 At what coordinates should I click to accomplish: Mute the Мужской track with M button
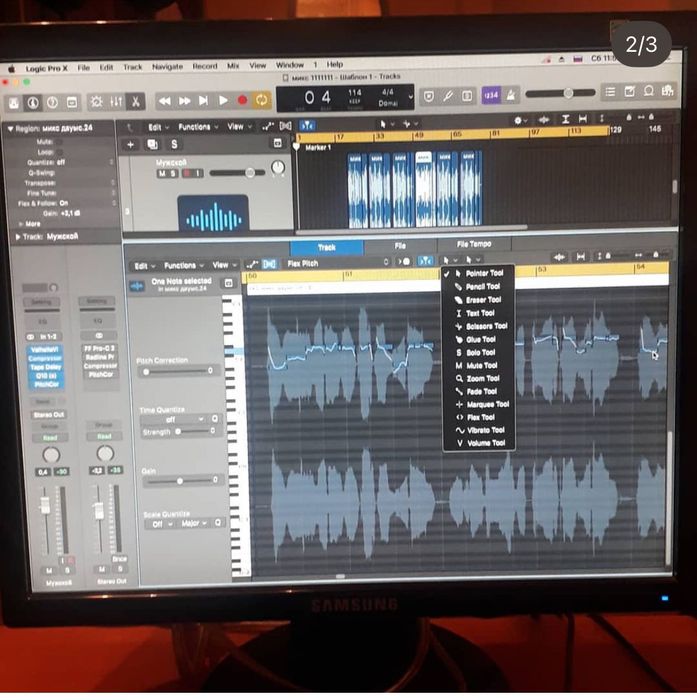(x=162, y=173)
